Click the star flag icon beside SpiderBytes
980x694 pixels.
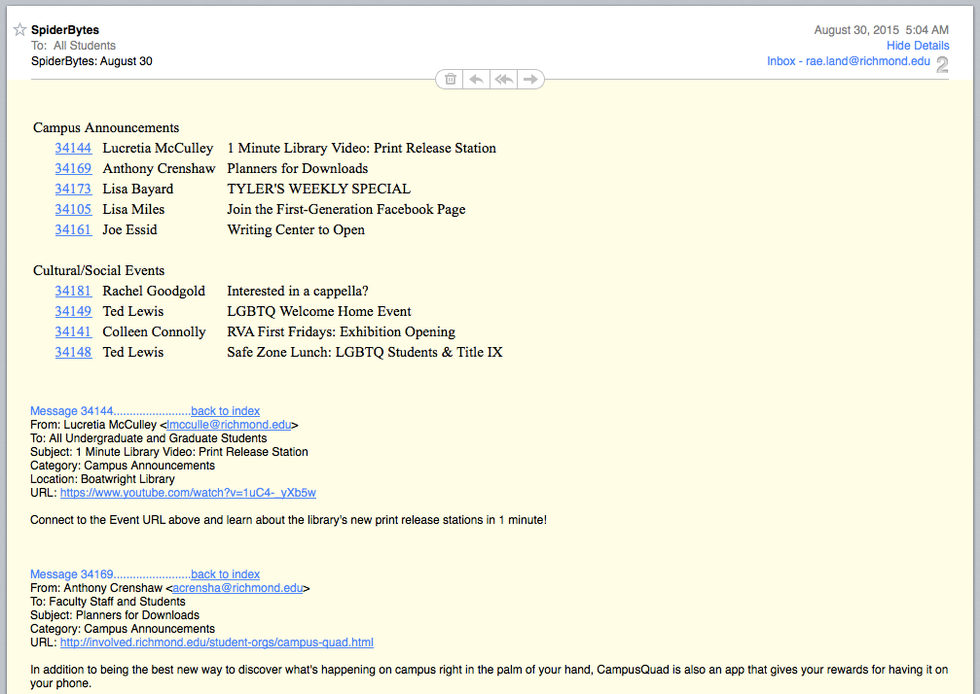click(19, 30)
